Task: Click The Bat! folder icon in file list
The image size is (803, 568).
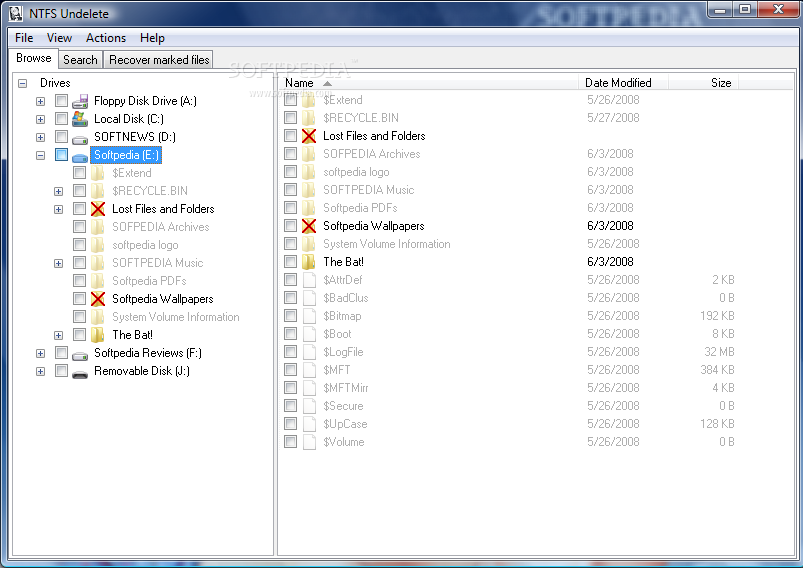Action: [308, 262]
